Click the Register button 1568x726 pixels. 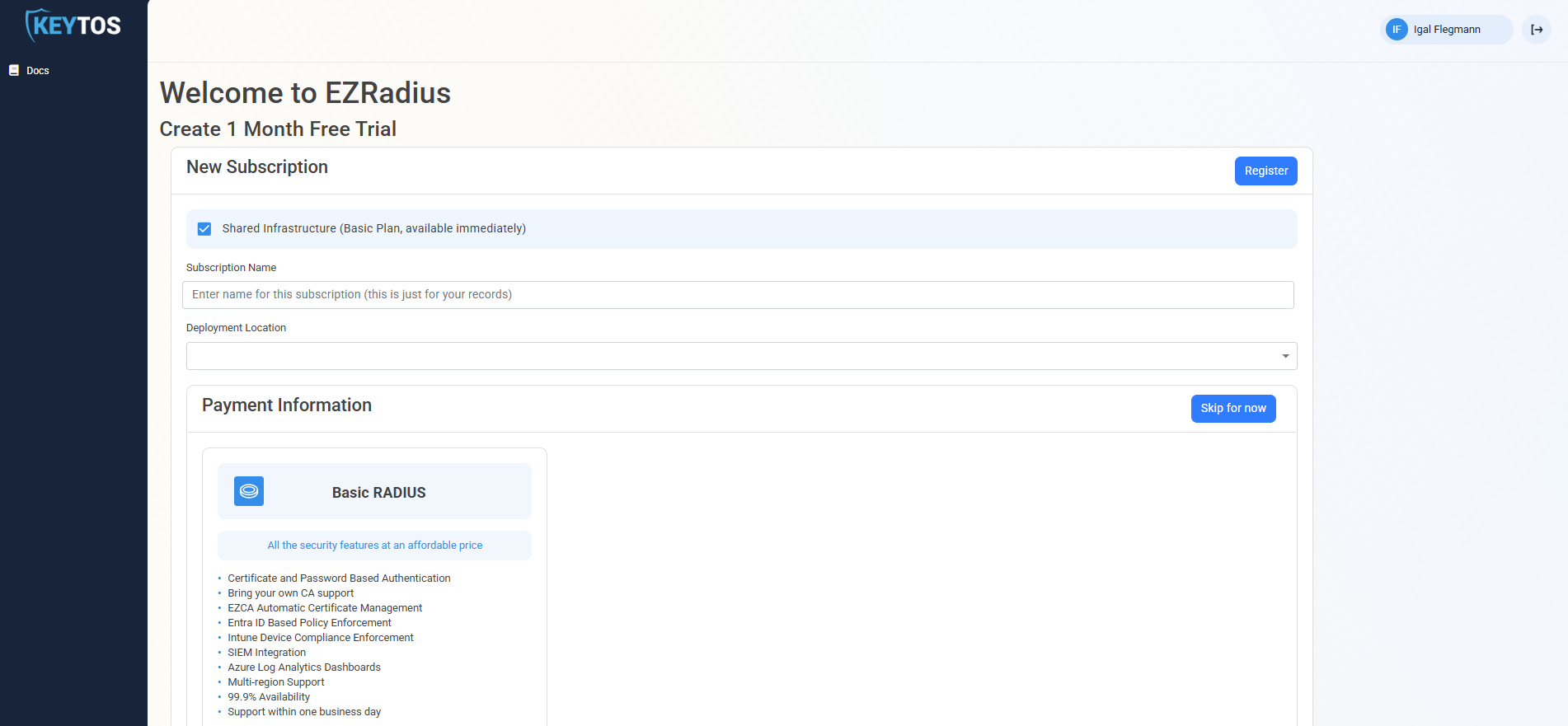click(x=1265, y=171)
